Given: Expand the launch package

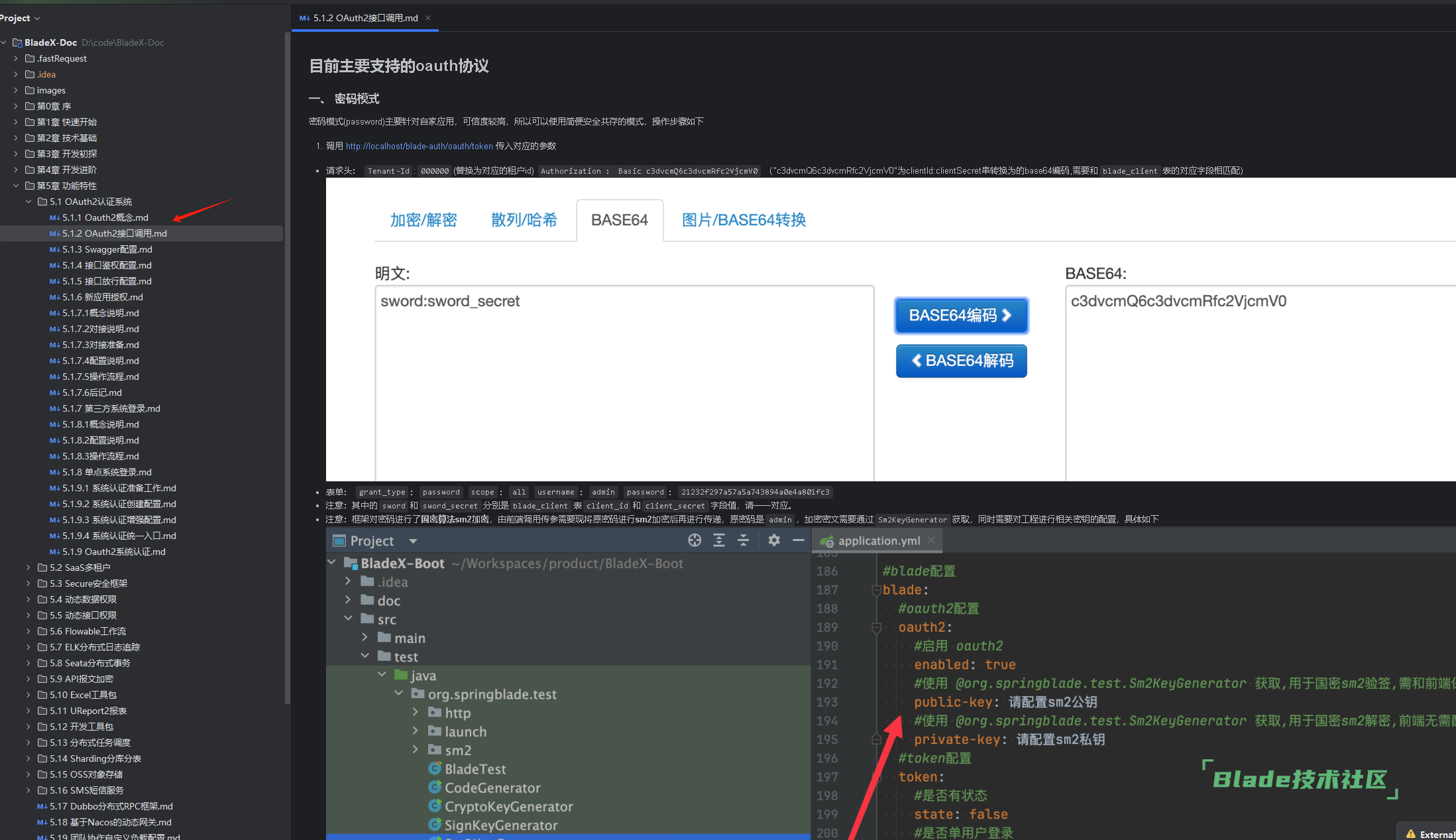Looking at the screenshot, I should [416, 731].
